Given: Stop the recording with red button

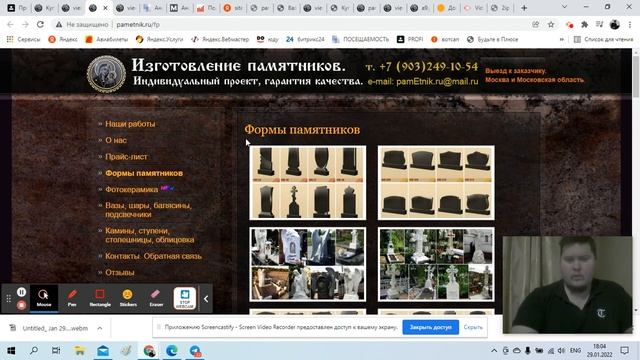Looking at the screenshot, I should (21, 305).
